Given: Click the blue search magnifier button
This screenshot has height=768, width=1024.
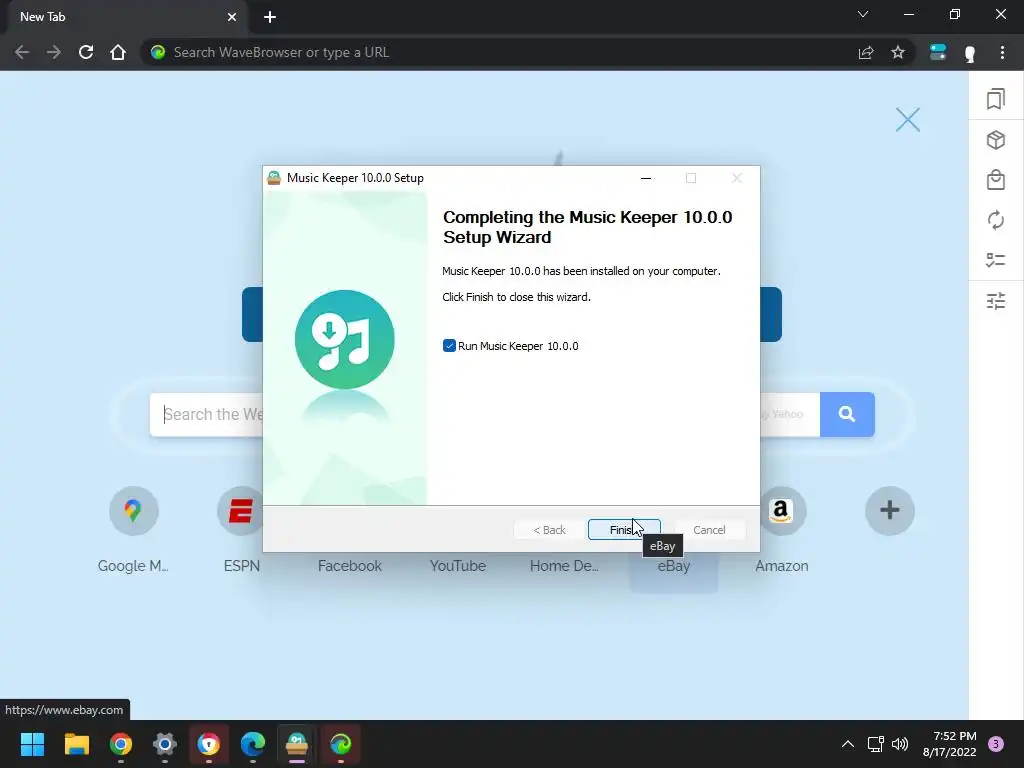Looking at the screenshot, I should pos(847,414).
